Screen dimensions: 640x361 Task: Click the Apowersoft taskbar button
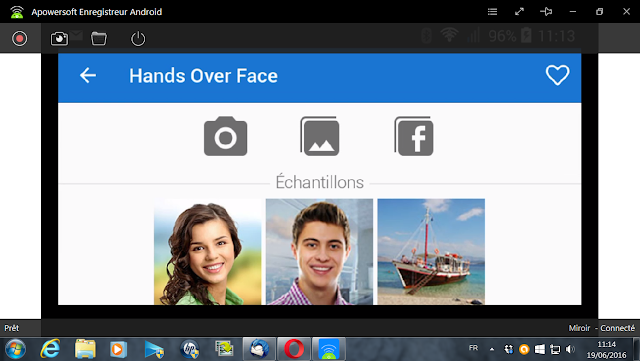tap(329, 349)
